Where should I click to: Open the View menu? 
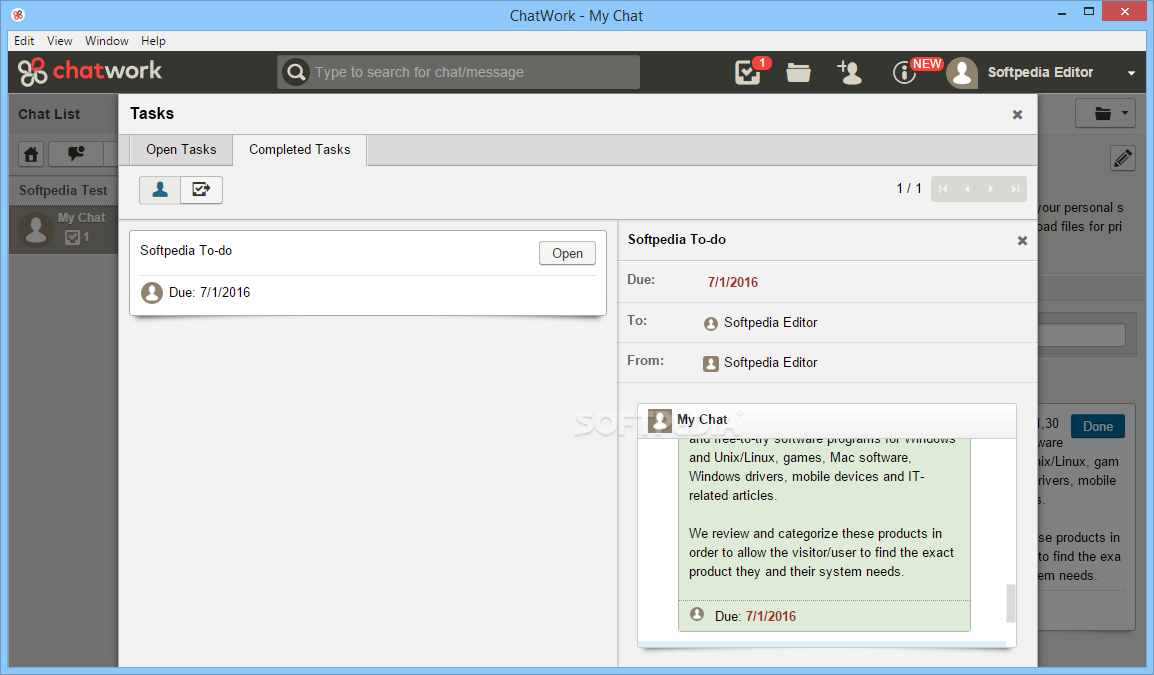[60, 41]
